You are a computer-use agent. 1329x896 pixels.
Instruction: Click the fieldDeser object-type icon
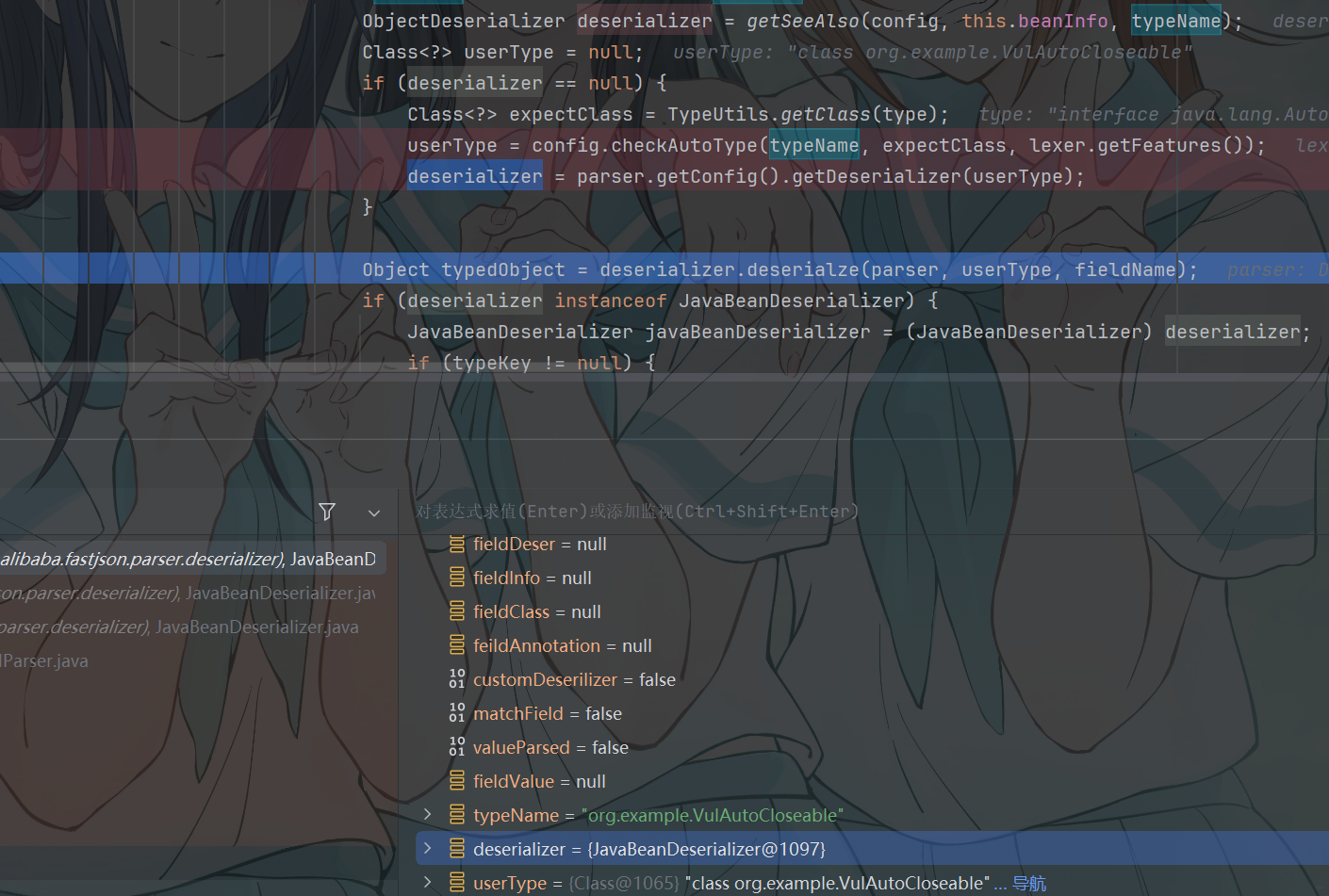click(x=457, y=544)
